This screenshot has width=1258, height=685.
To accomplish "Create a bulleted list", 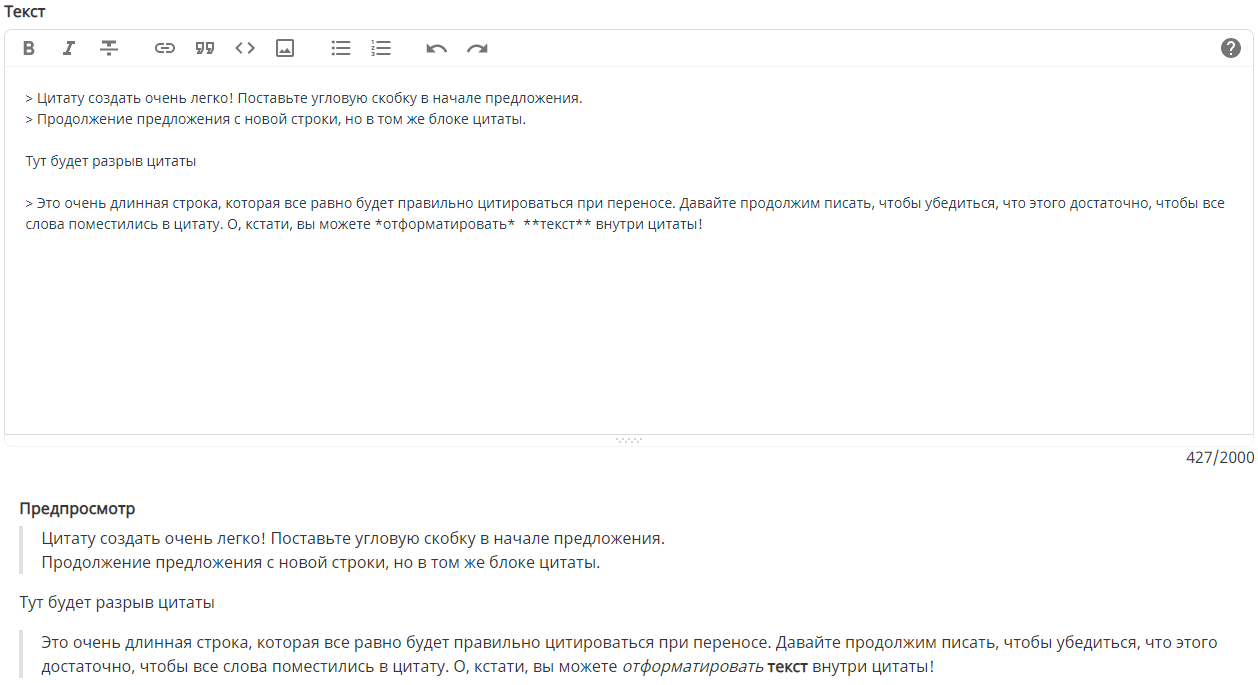I will point(341,48).
